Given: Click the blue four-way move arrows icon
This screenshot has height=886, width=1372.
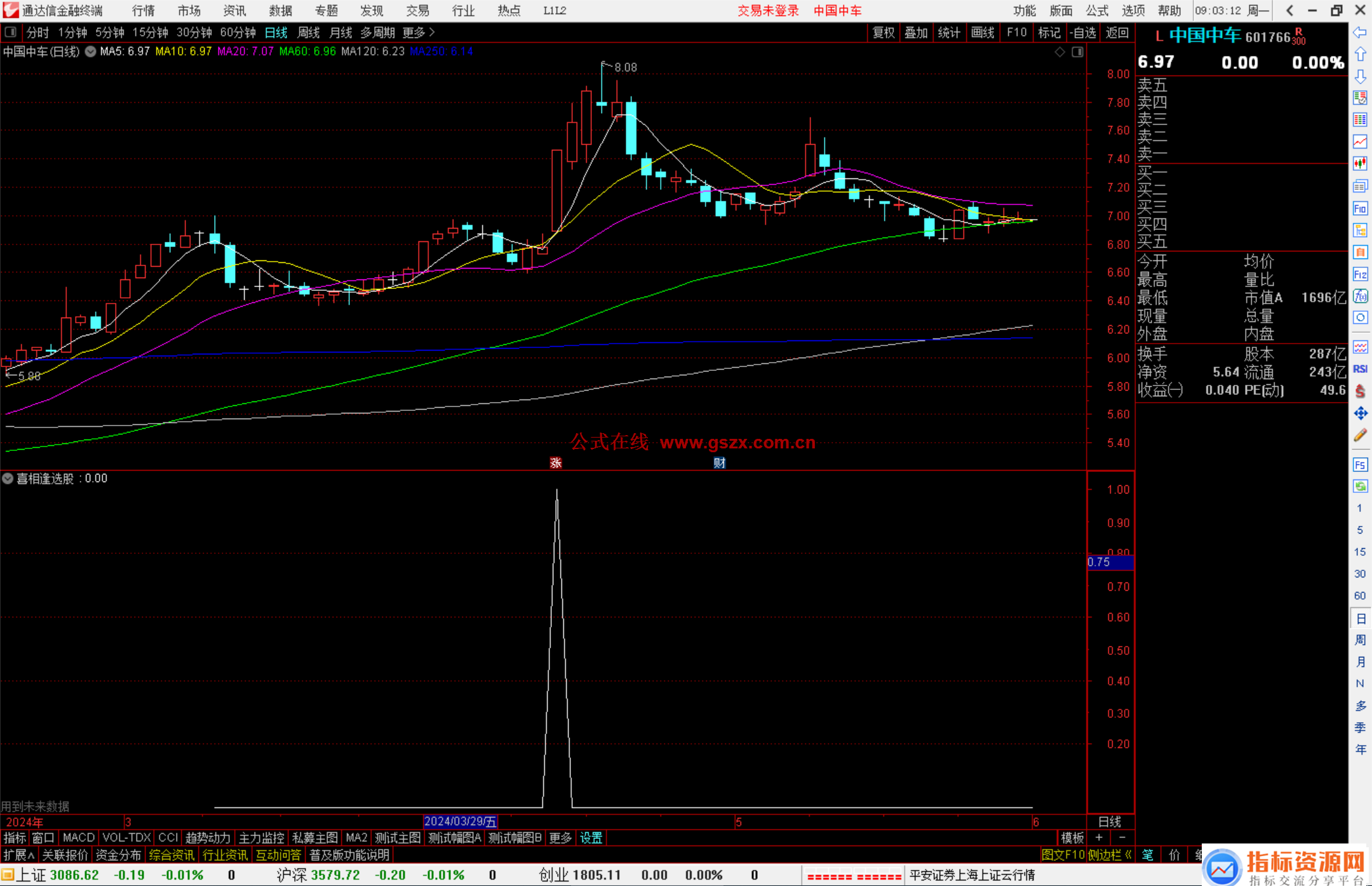Looking at the screenshot, I should click(x=1360, y=413).
